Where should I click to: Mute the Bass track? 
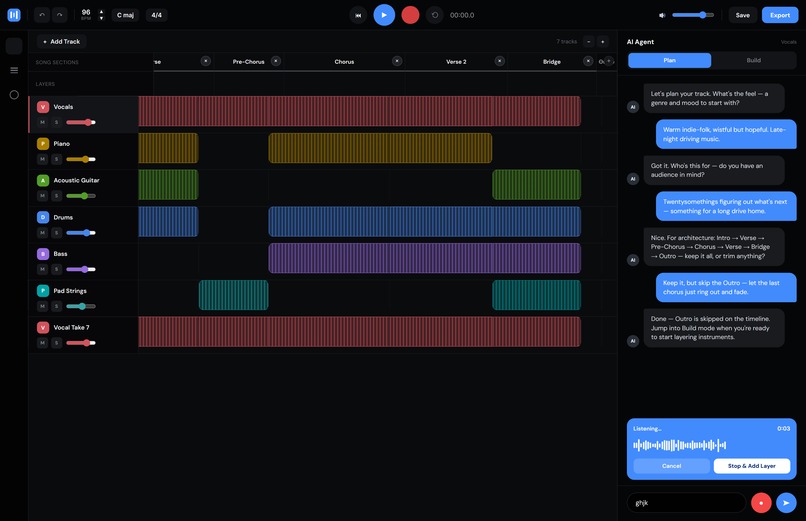pyautogui.click(x=43, y=269)
